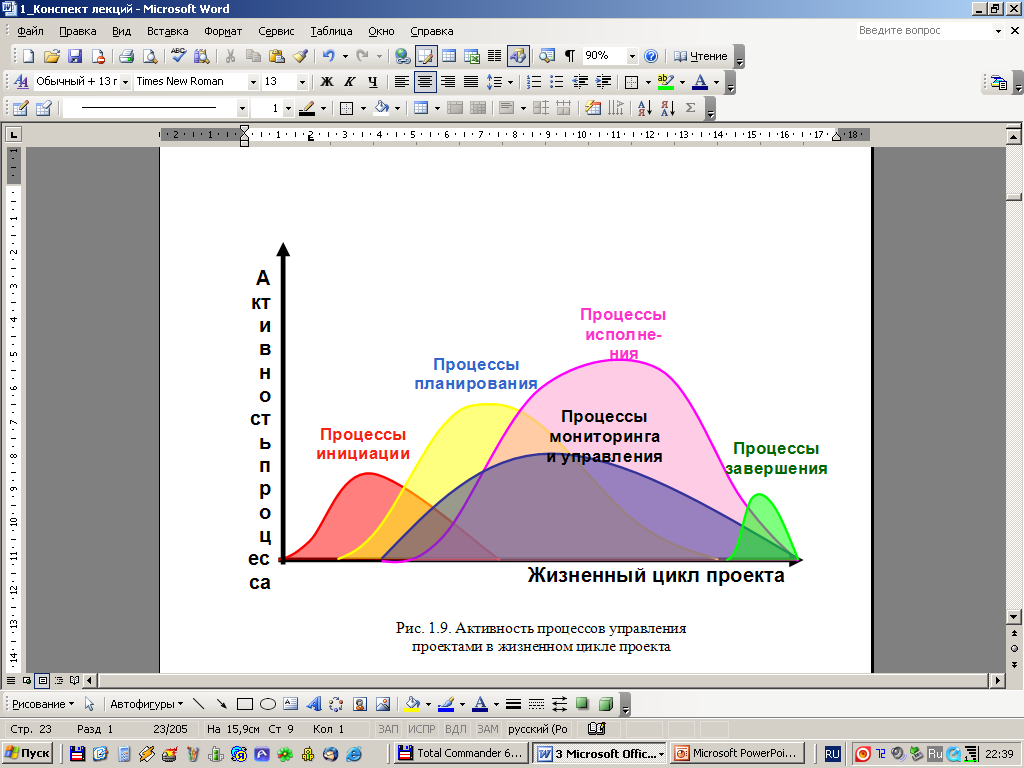Image resolution: width=1024 pixels, height=768 pixels.
Task: Open the Формат menu
Action: pyautogui.click(x=223, y=31)
